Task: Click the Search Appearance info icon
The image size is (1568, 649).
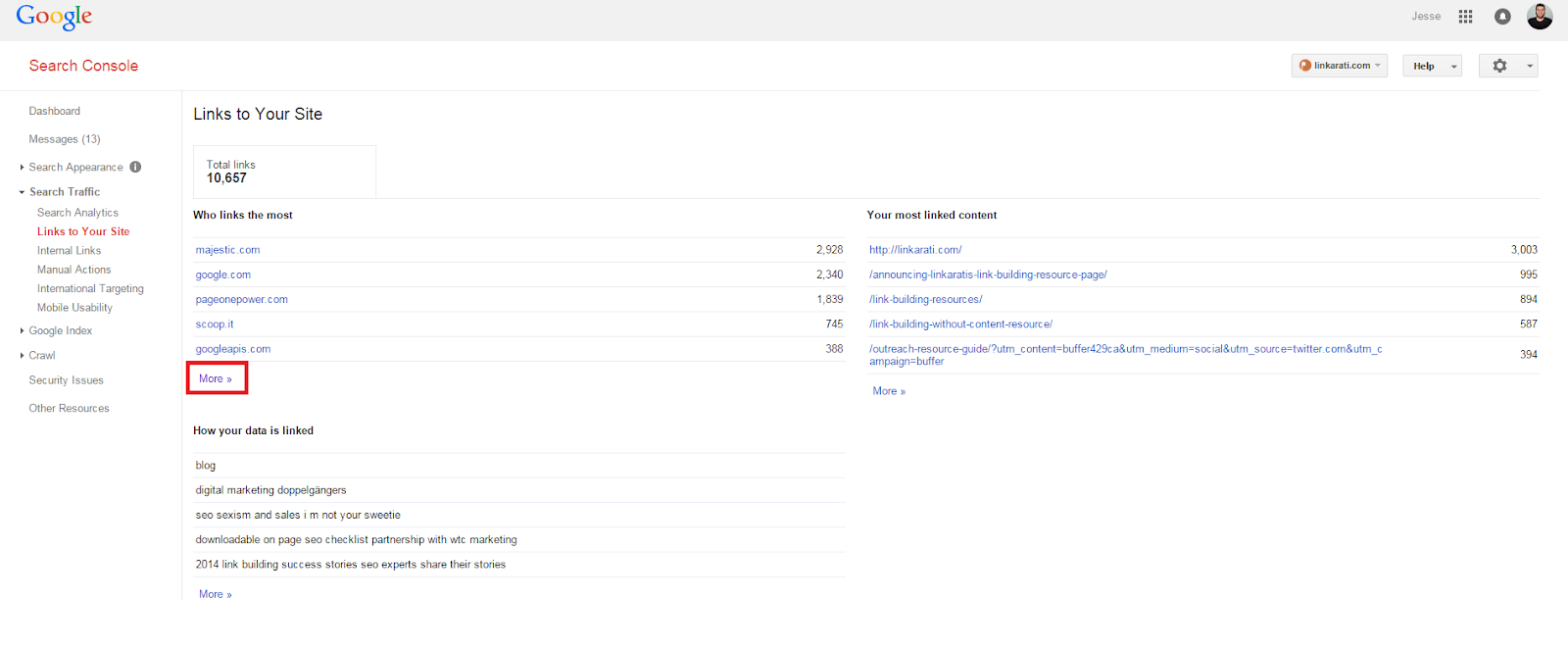Action: click(x=135, y=167)
